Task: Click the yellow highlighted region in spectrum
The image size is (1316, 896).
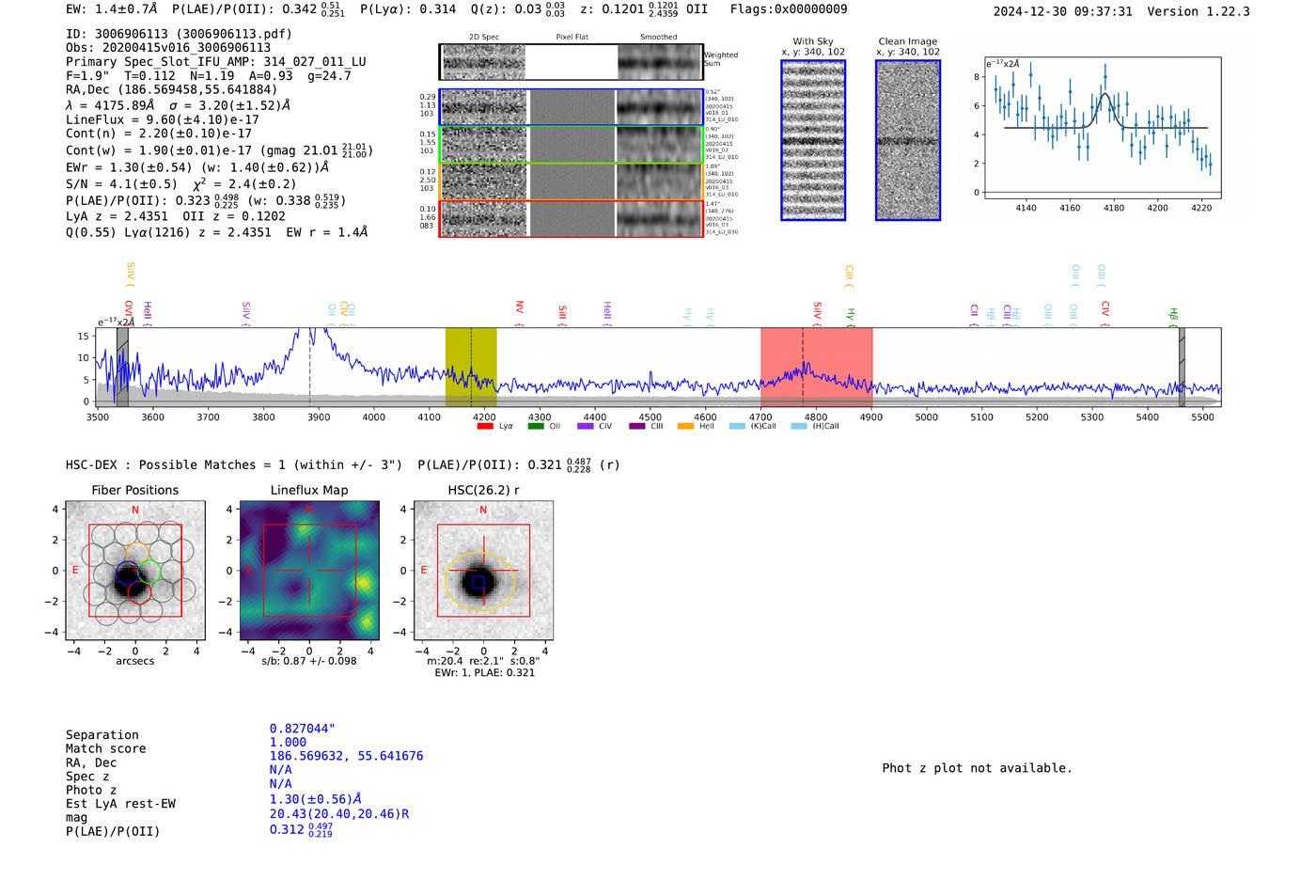Action: (x=471, y=367)
